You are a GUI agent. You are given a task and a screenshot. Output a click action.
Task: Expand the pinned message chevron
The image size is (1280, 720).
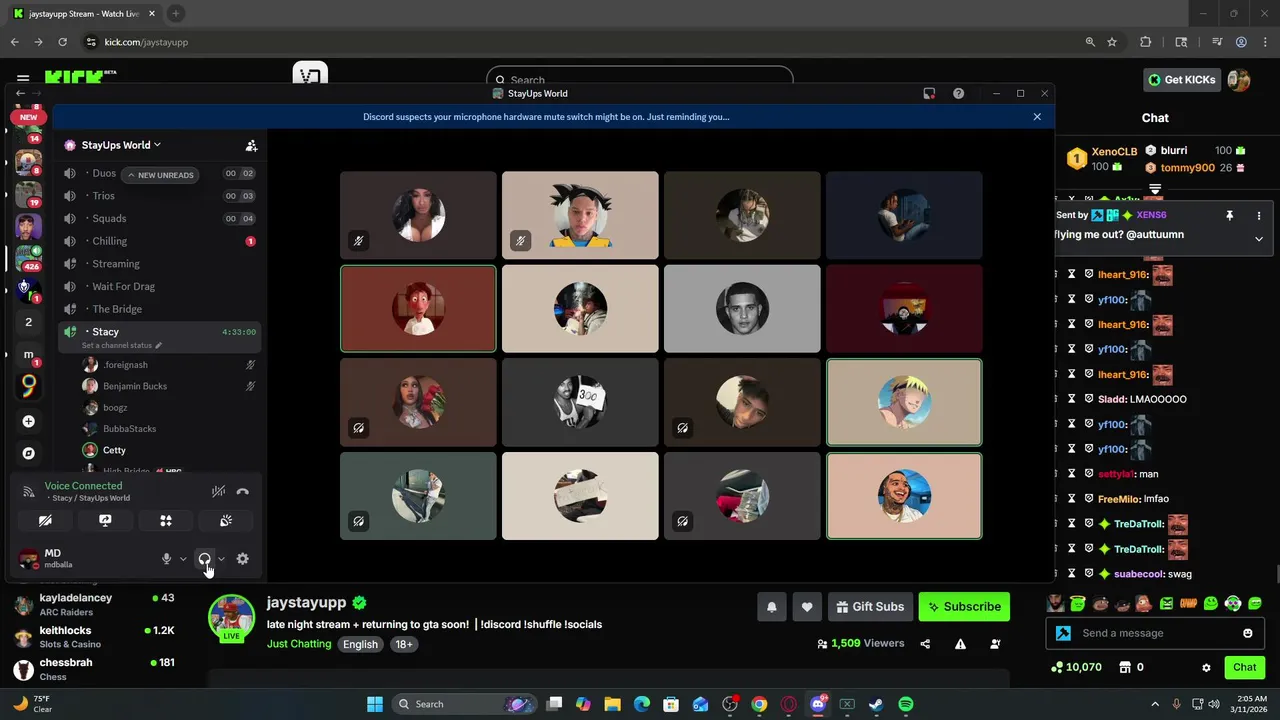1259,238
